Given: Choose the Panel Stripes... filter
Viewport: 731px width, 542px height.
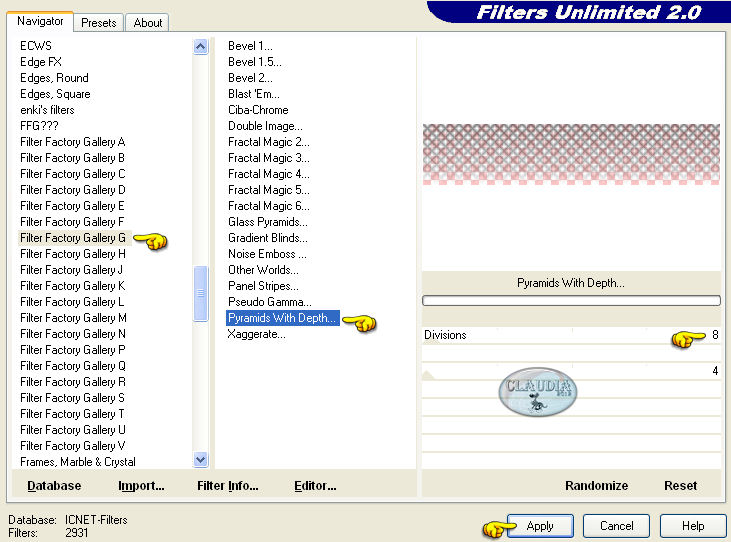Looking at the screenshot, I should (x=263, y=286).
